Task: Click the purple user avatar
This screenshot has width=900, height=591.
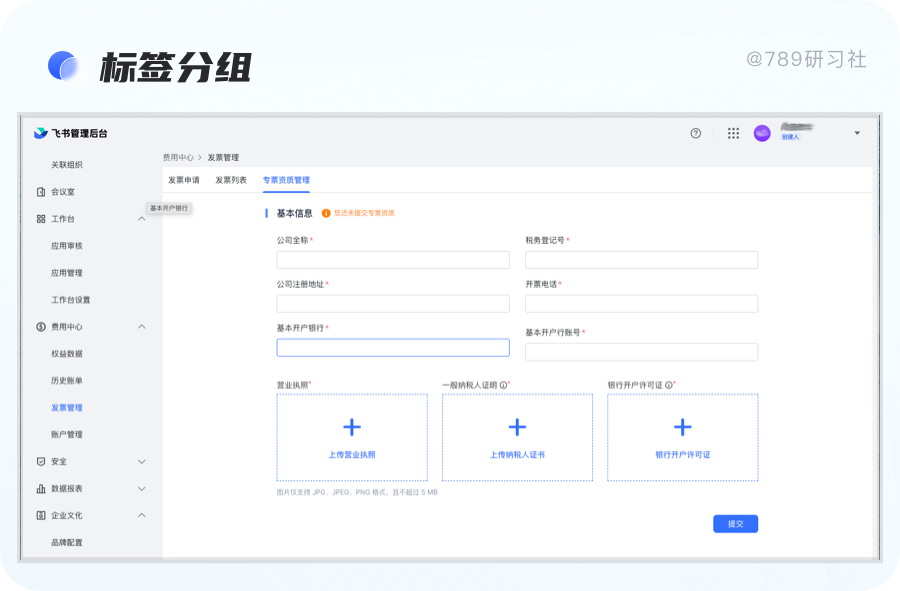Action: click(x=762, y=133)
